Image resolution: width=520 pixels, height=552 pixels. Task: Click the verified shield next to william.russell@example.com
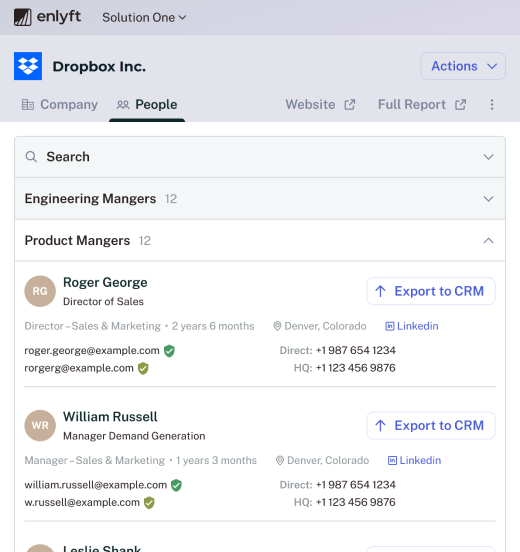pos(176,485)
